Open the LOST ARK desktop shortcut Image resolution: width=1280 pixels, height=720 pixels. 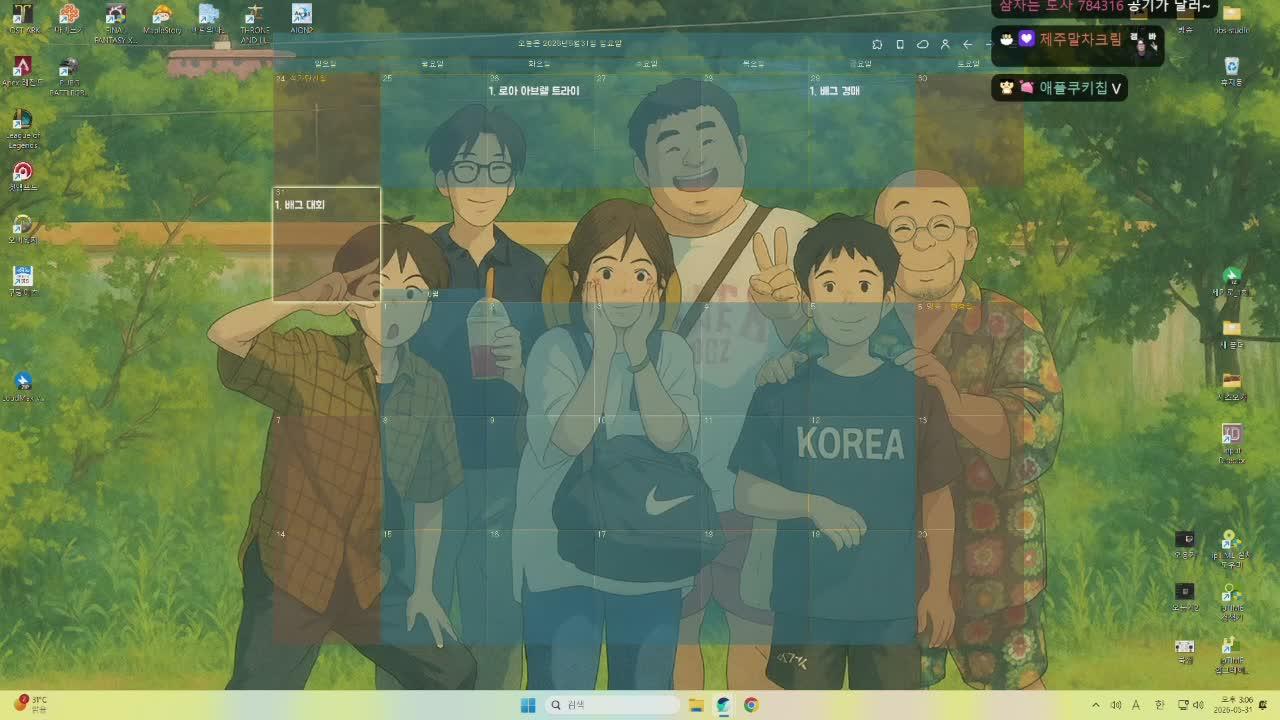click(22, 19)
